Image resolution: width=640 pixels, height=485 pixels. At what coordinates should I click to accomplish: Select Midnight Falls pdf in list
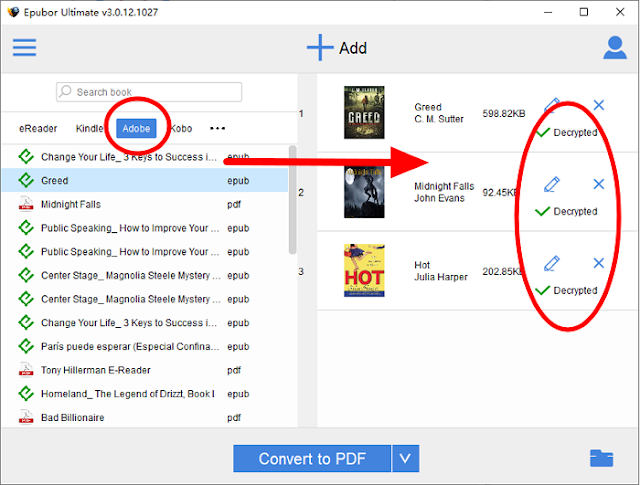145,204
